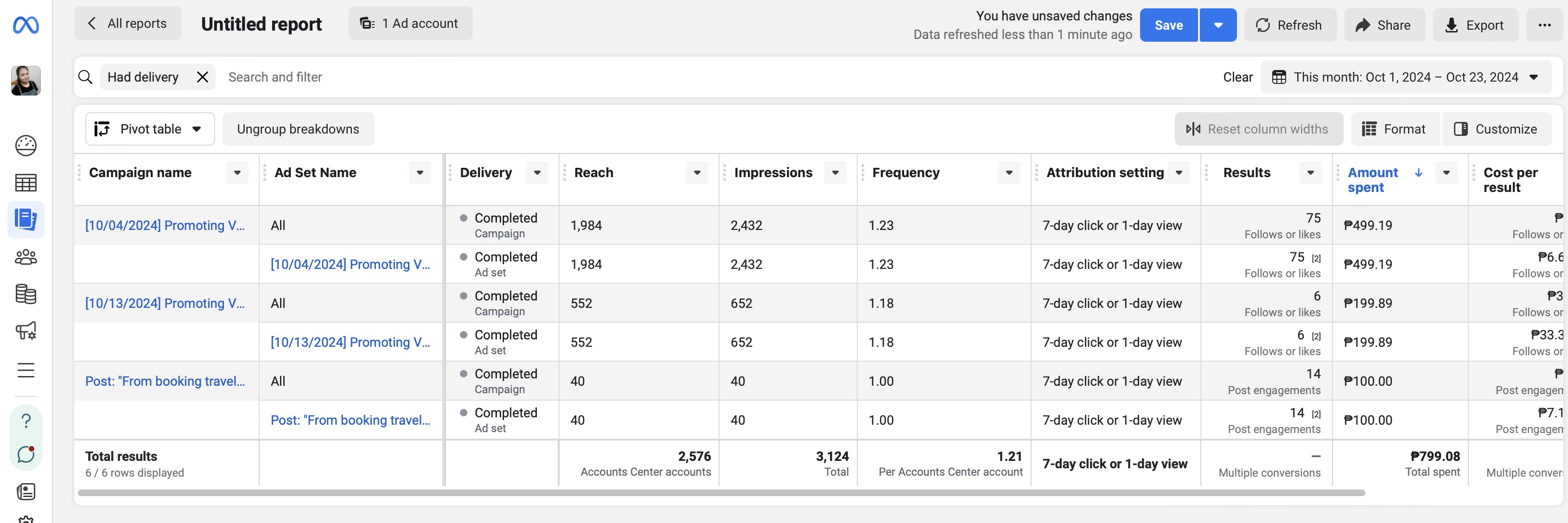Screen dimensions: 1568x523
Task: Open the megaphone advertising settings icon
Action: click(x=25, y=331)
